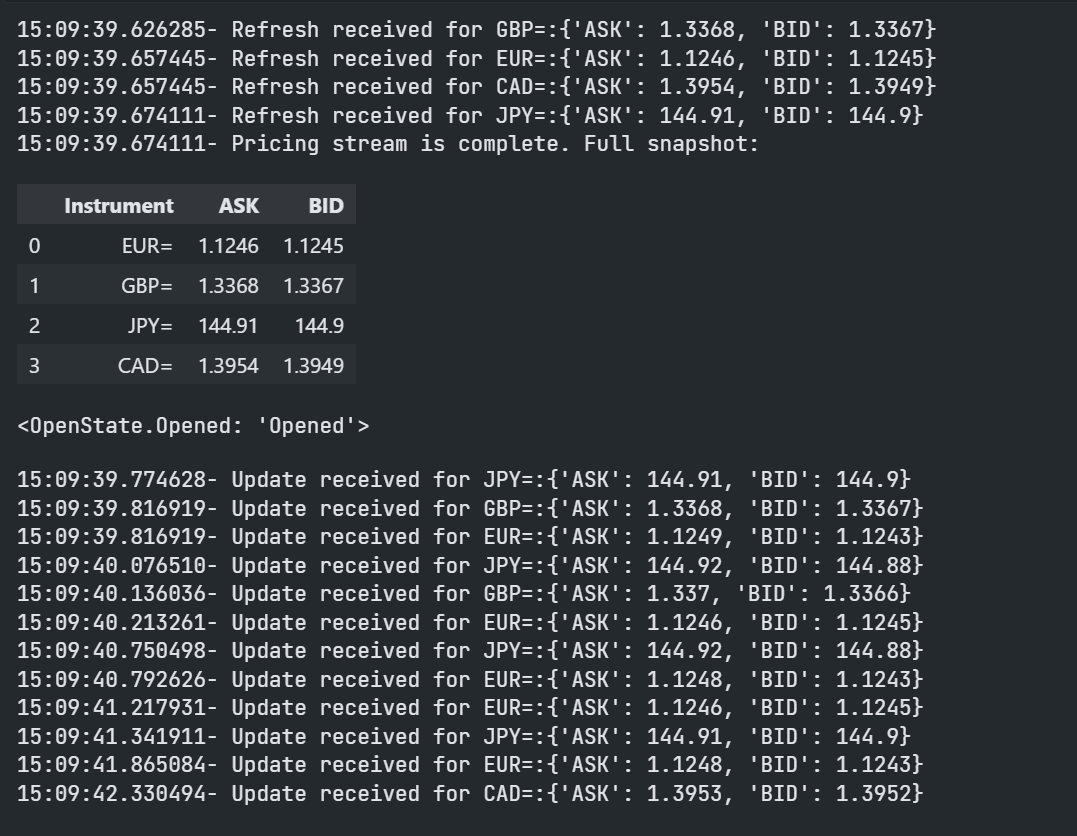Select the JPY= instrument cell
1077x836 pixels.
150,326
